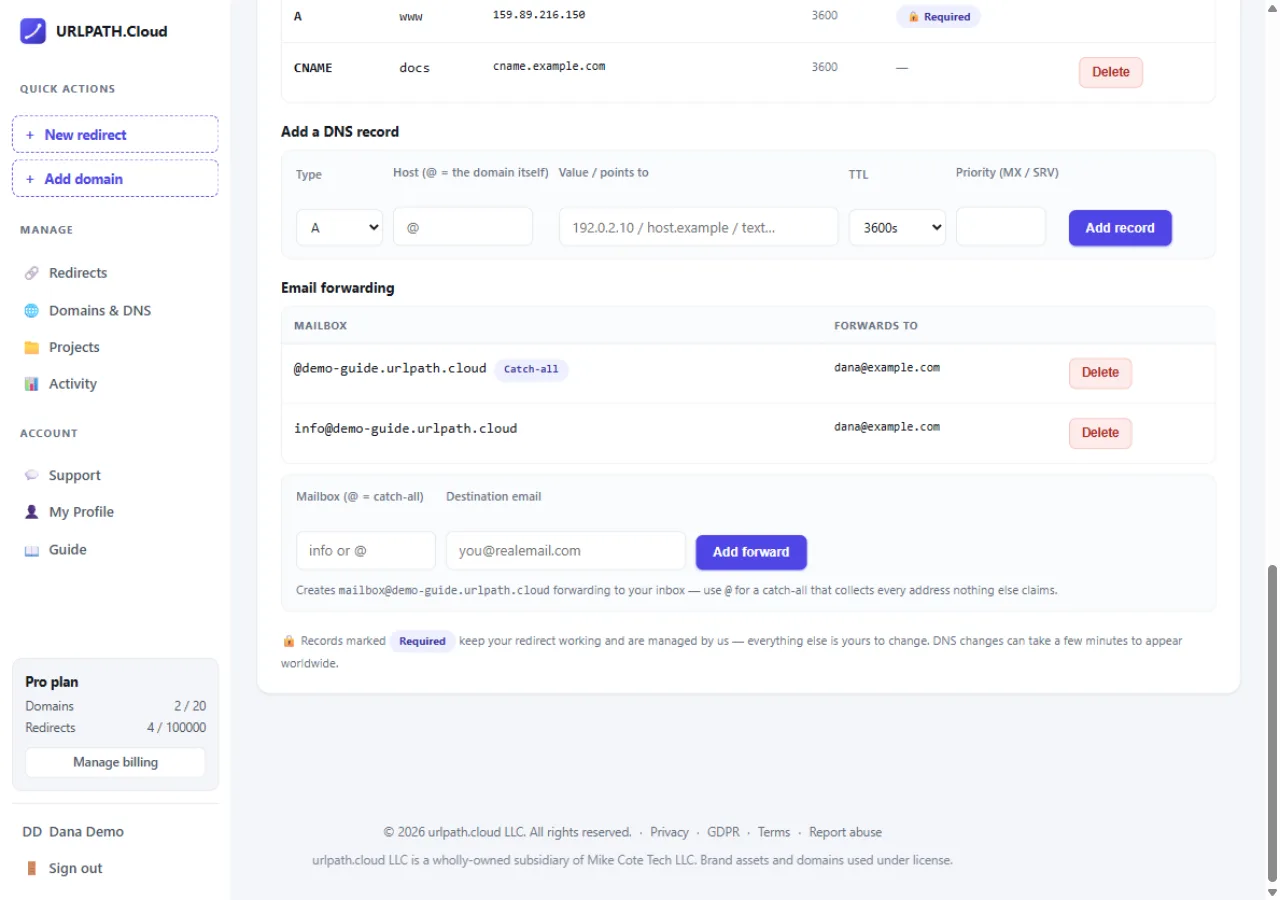The image size is (1280, 900).
Task: Click the Value / points to field
Action: [x=698, y=227]
